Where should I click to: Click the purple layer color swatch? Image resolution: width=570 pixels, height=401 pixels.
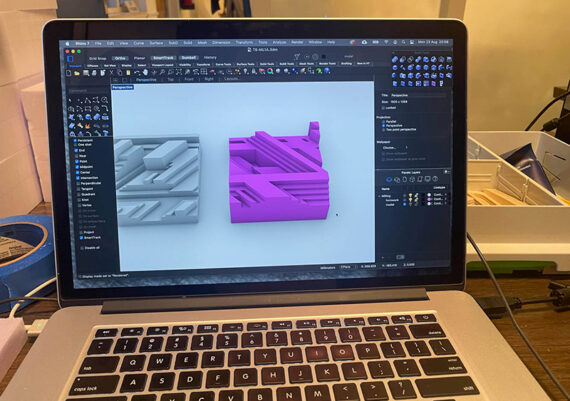[429, 200]
